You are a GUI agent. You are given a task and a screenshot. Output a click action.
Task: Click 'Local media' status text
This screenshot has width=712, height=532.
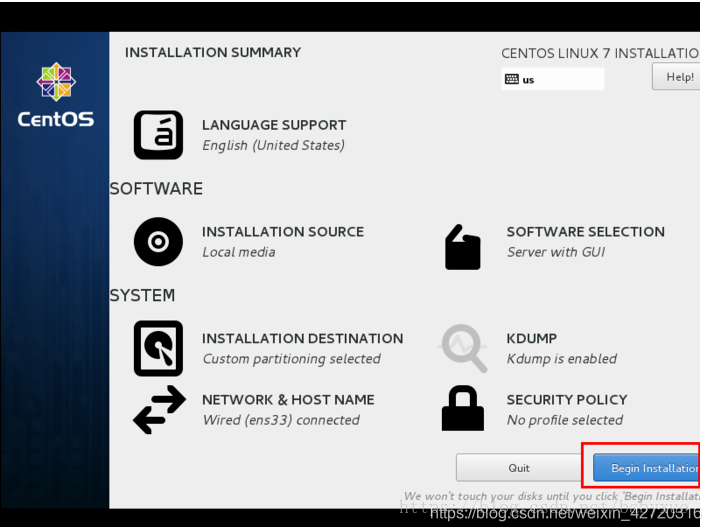[x=239, y=252]
